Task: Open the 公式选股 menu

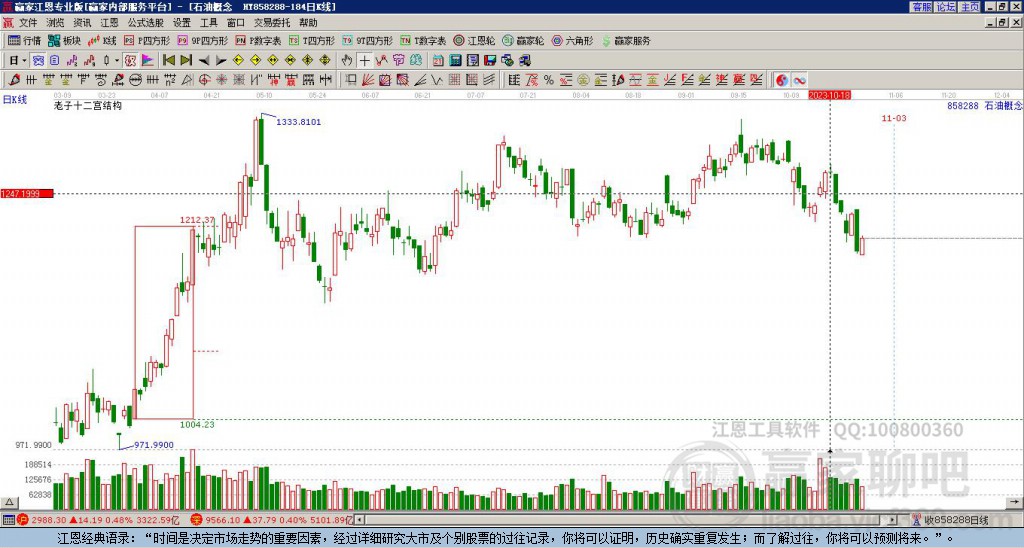Action: (146, 23)
